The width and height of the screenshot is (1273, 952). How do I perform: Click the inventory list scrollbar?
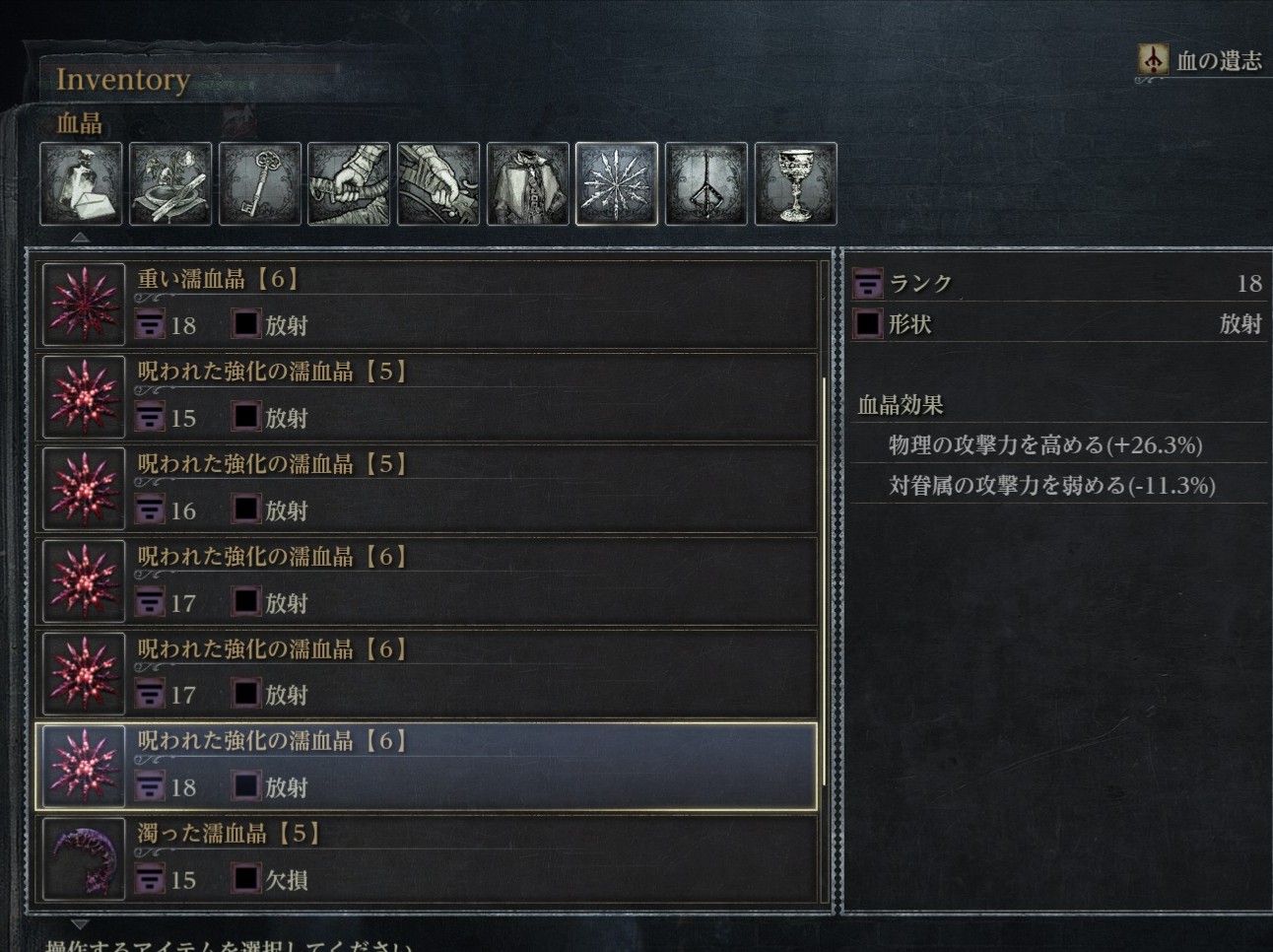(x=824, y=581)
